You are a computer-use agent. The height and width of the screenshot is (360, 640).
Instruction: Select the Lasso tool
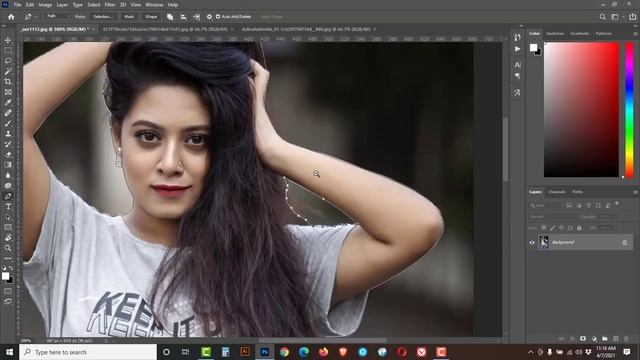point(8,60)
